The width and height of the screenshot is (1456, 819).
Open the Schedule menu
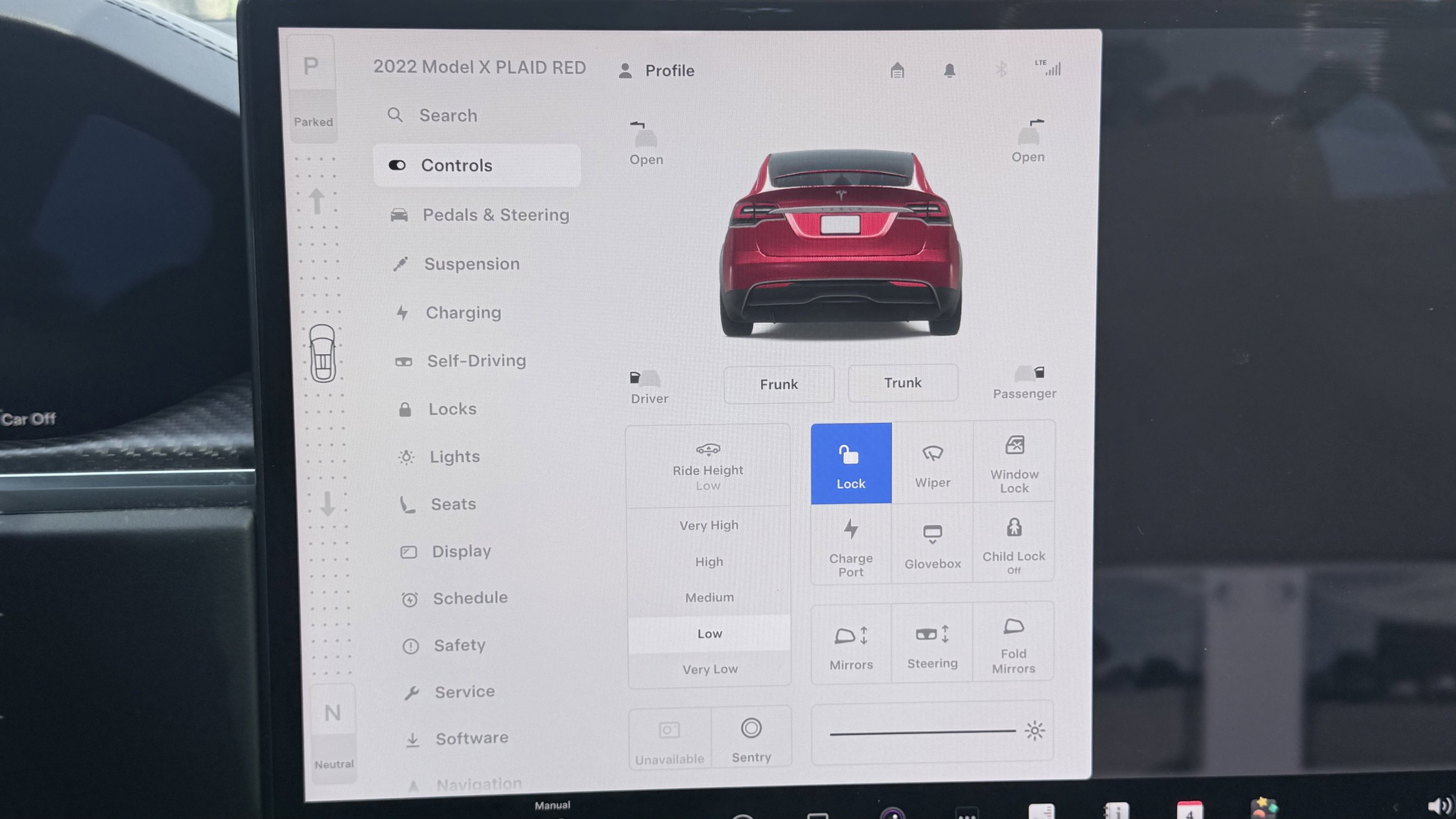(x=454, y=598)
